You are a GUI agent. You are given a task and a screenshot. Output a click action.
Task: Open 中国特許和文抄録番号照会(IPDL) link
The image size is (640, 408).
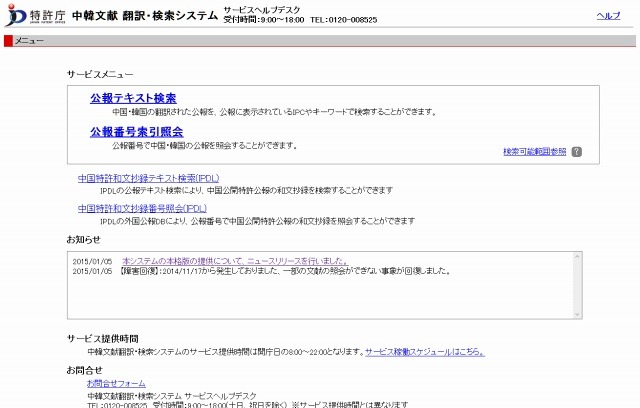tap(142, 208)
